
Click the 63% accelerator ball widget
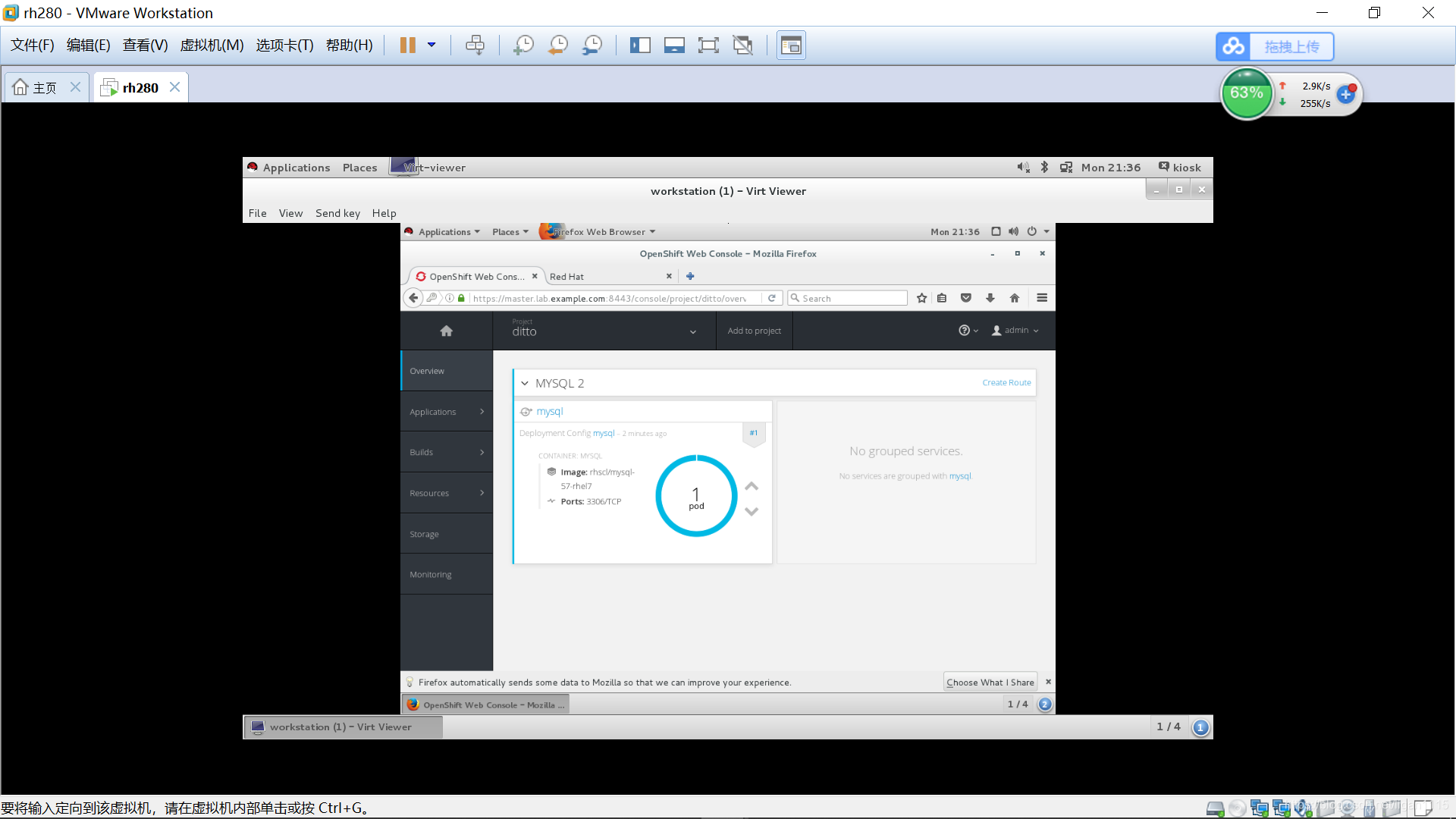[x=1246, y=93]
